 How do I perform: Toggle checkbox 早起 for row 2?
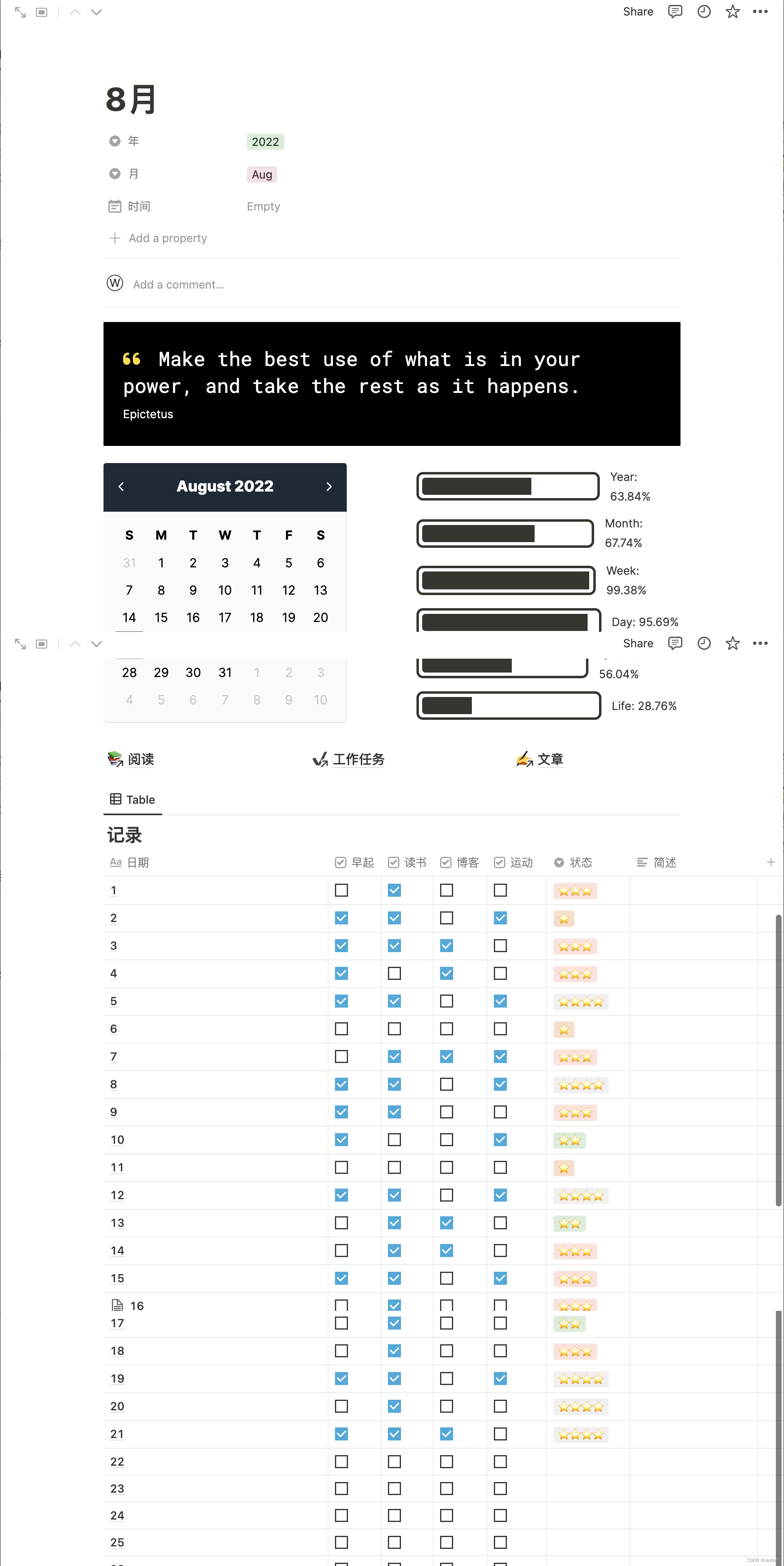pyautogui.click(x=341, y=917)
